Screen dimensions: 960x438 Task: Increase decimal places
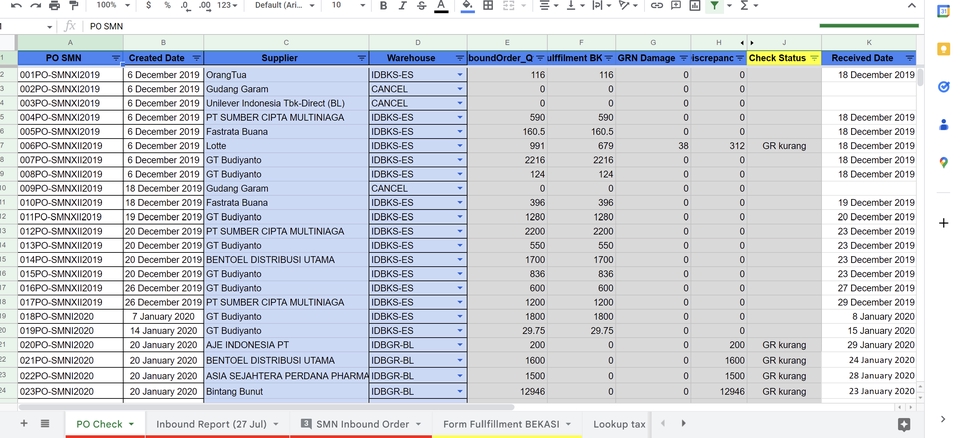(x=204, y=6)
